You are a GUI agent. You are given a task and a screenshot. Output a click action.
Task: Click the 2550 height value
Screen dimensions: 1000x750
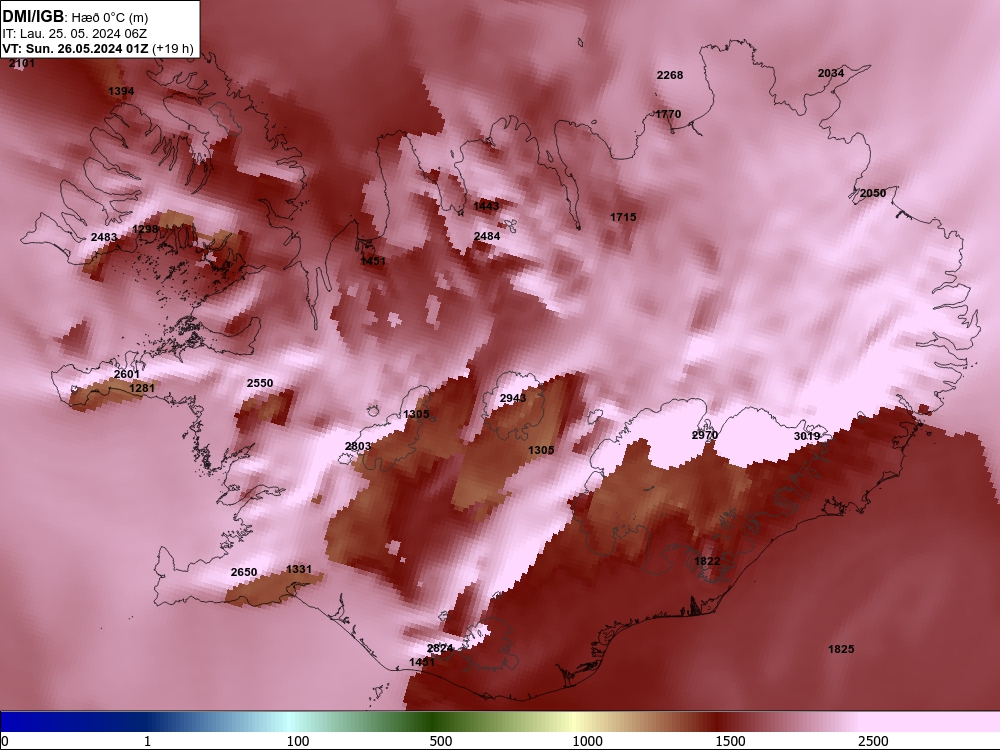pos(260,383)
